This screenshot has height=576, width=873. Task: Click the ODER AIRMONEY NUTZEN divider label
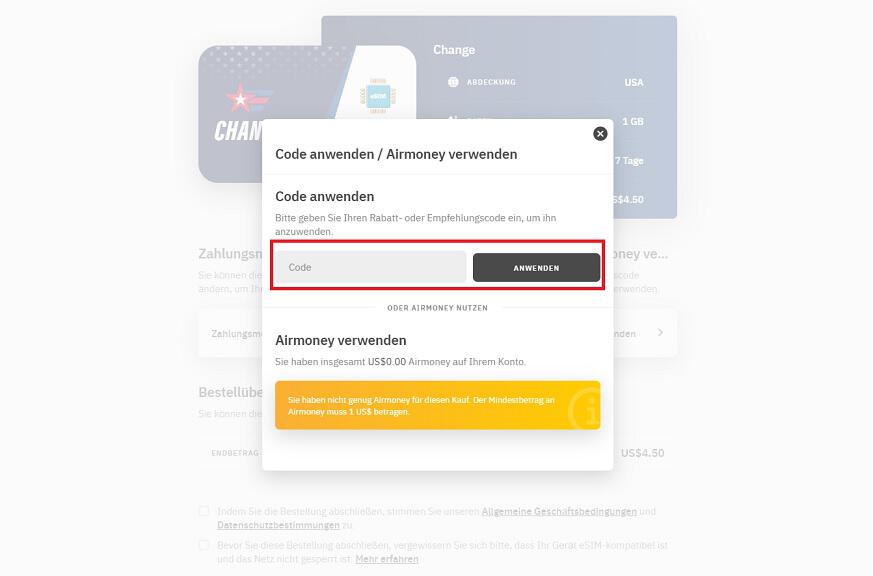[x=438, y=308]
